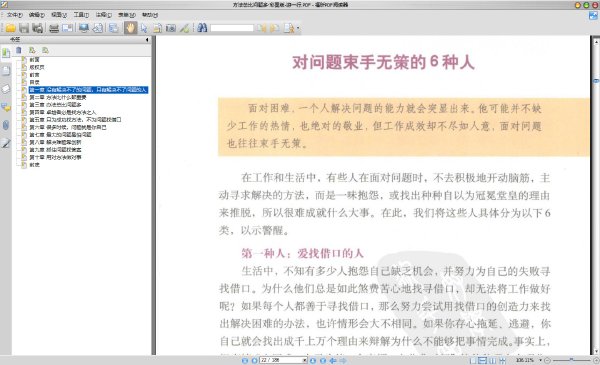Jump to the first page
Screen dimensions: 600x365
click(245, 360)
